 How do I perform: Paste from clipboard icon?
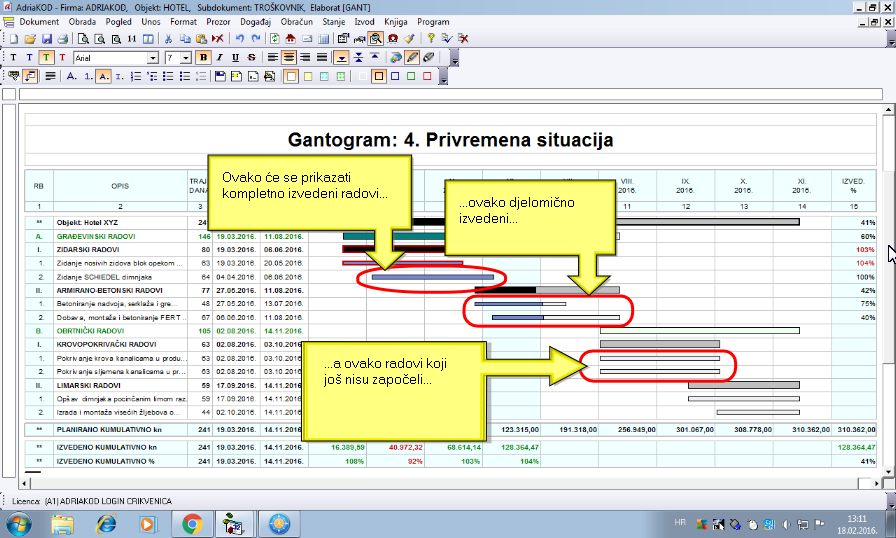tap(201, 39)
